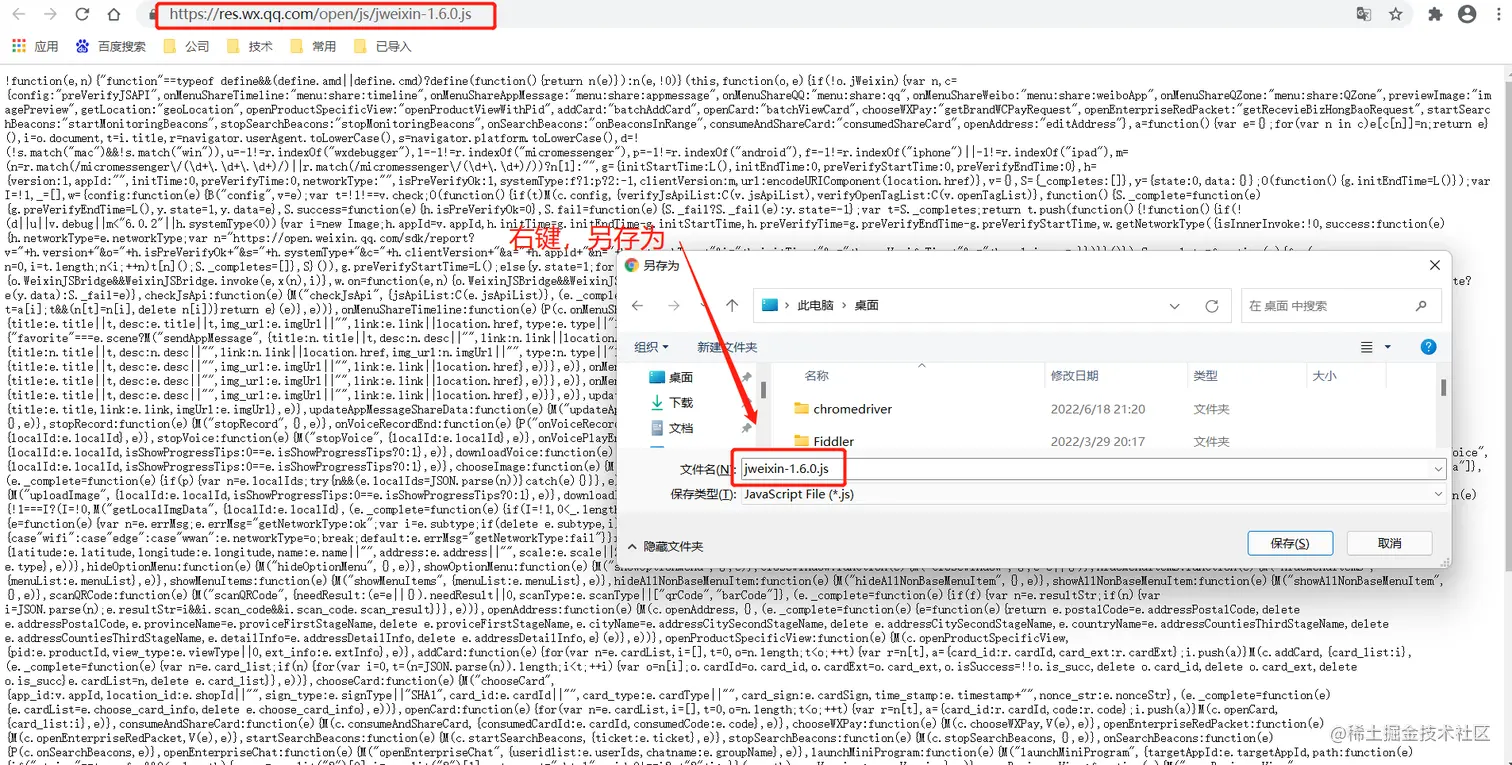The image size is (1512, 765).
Task: Click the 2022/6/18 21:20 date cell
Action: (1098, 409)
